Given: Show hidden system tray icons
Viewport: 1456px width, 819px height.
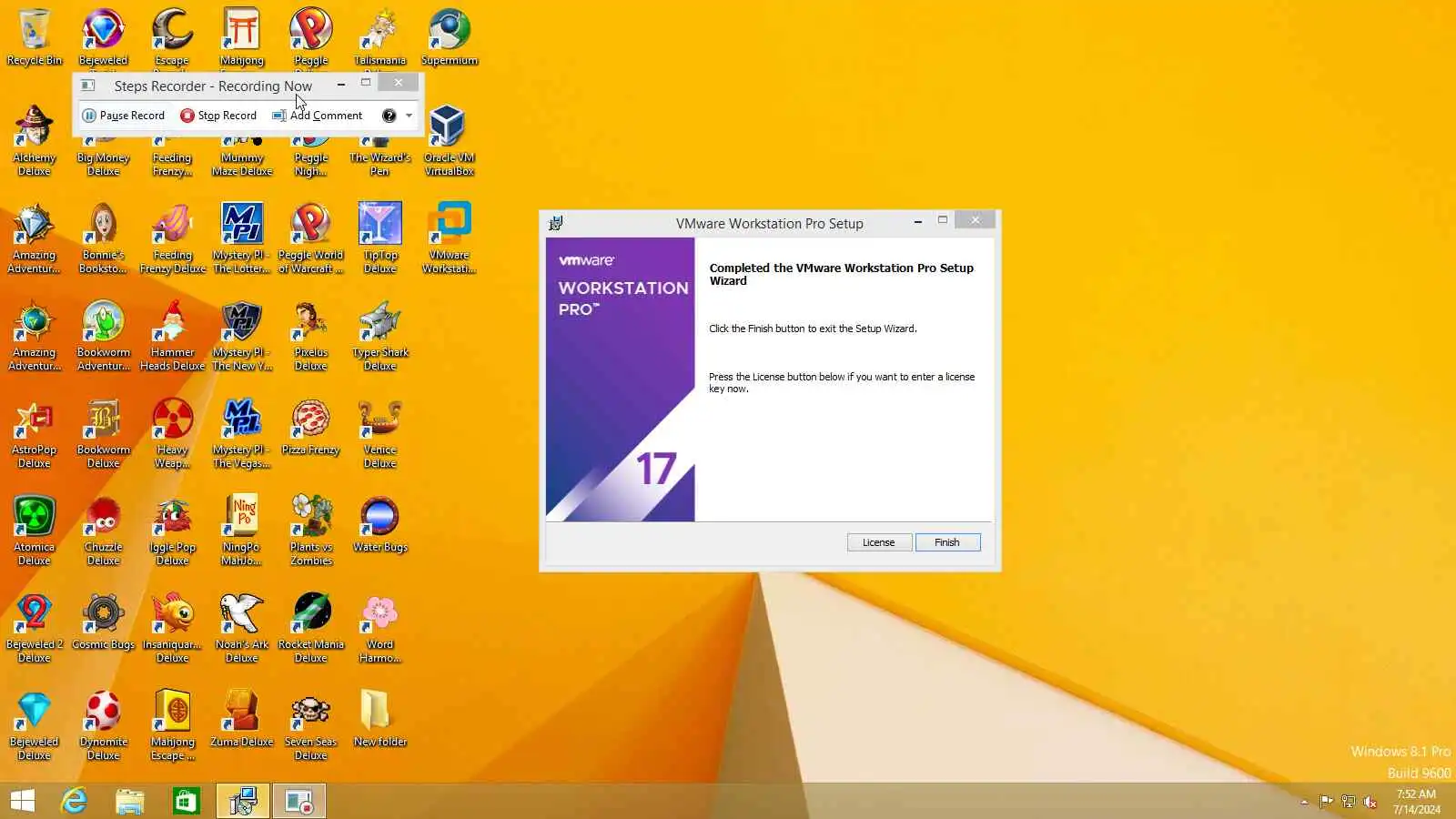Looking at the screenshot, I should pyautogui.click(x=1304, y=802).
